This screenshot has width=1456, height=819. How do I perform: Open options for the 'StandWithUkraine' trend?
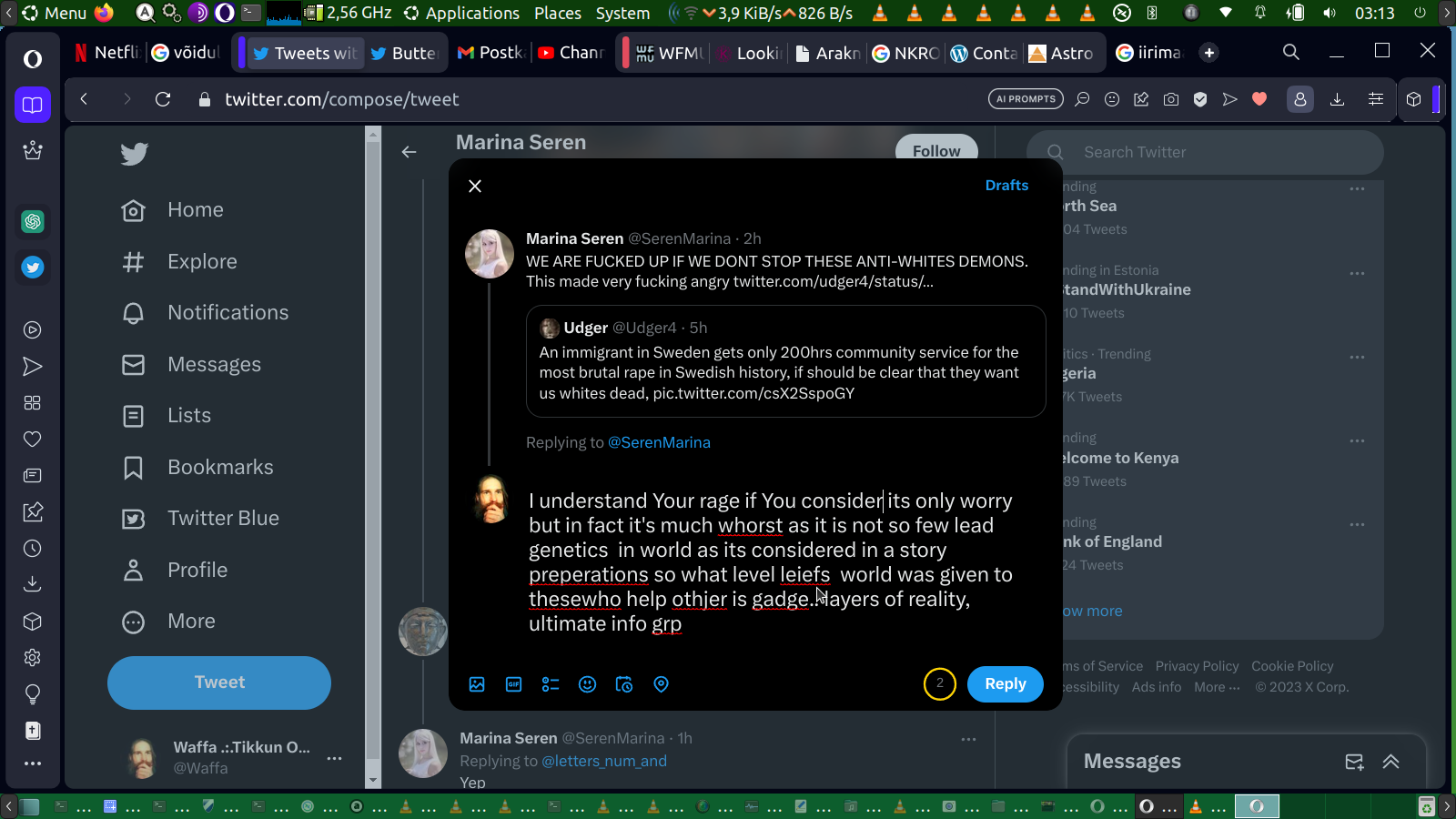[x=1357, y=273]
